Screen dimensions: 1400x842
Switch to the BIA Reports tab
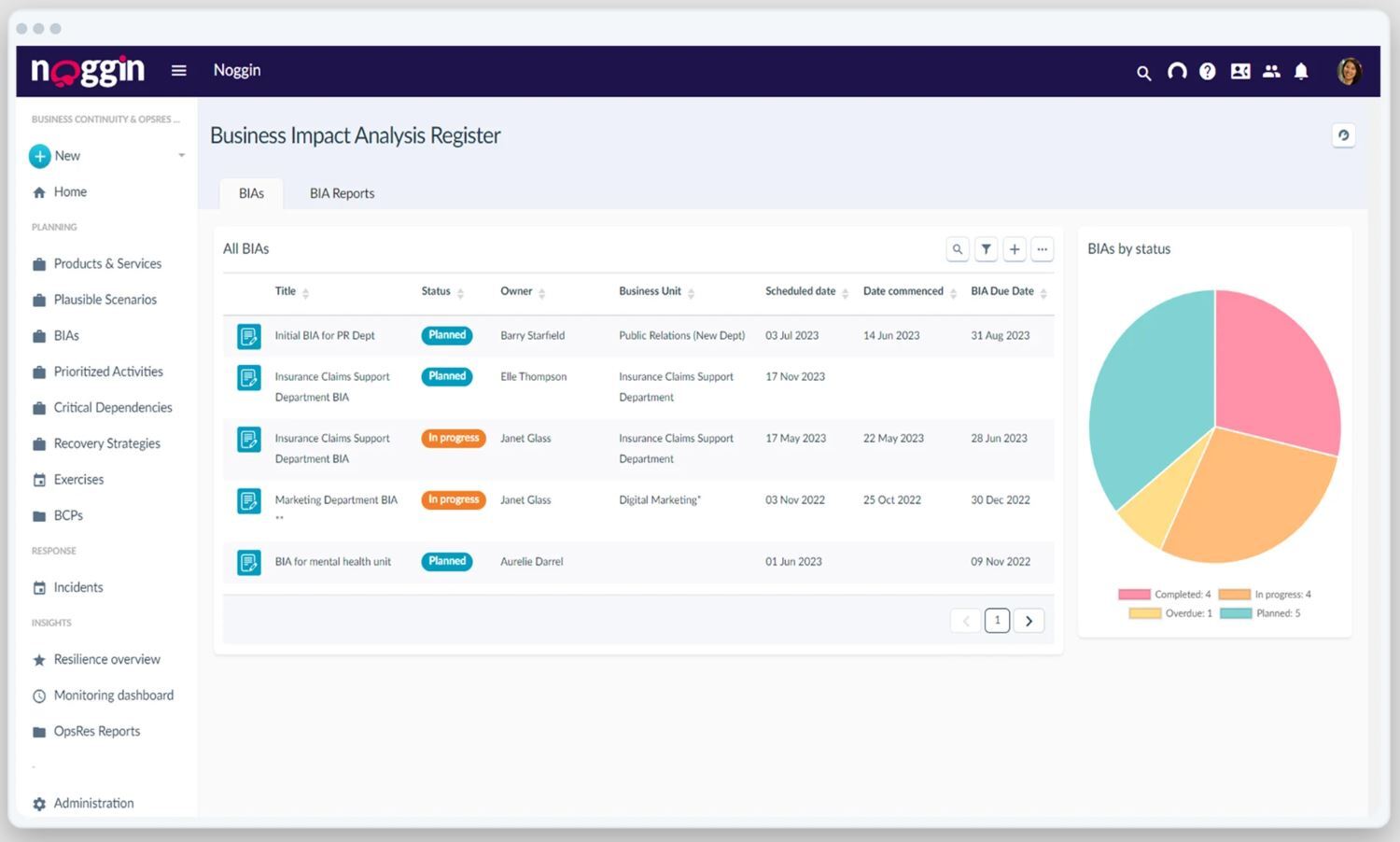[342, 193]
